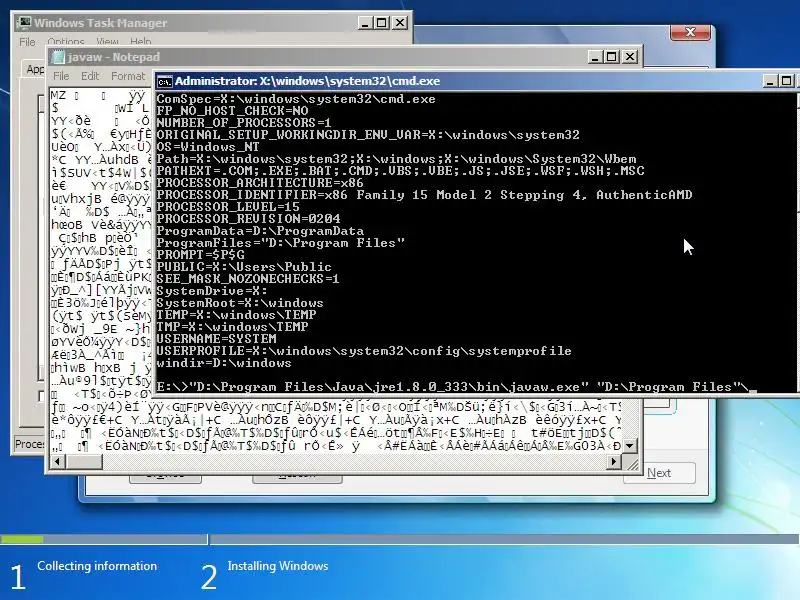Maximize the cmd.exe window

pos(787,81)
